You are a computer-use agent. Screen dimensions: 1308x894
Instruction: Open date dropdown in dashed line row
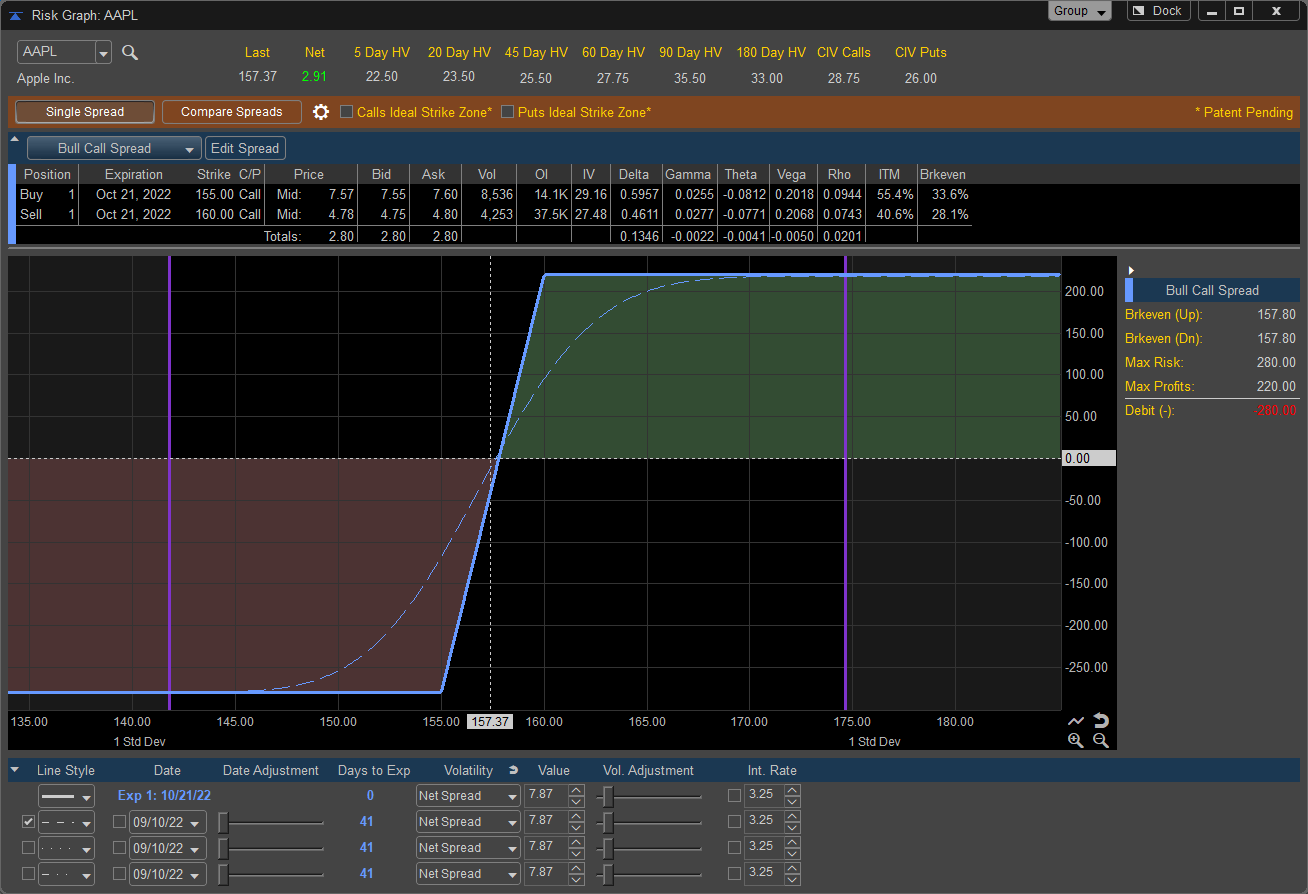pyautogui.click(x=168, y=822)
